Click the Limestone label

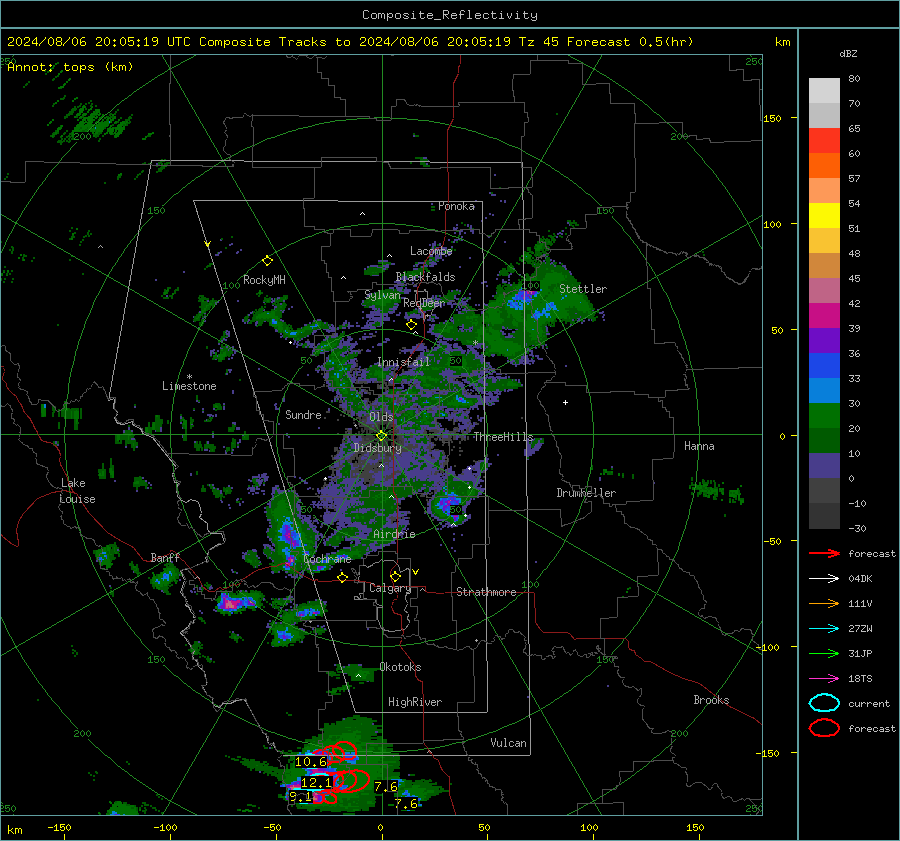point(189,386)
